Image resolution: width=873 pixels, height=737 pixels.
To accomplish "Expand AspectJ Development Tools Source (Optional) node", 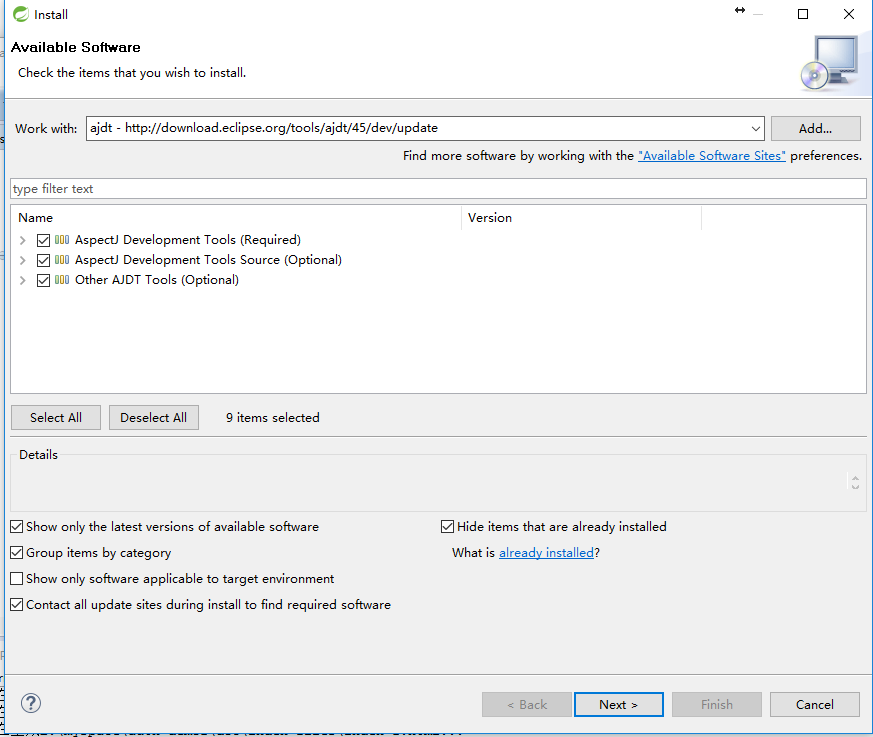I will 22,260.
